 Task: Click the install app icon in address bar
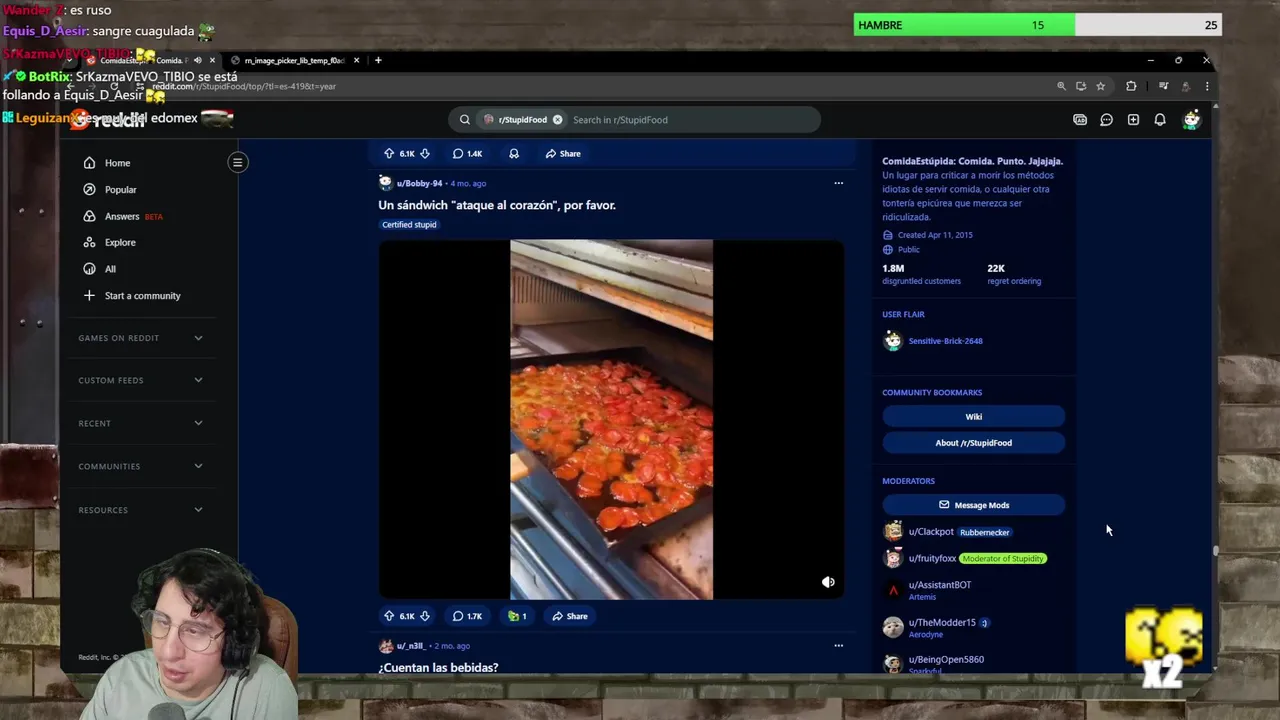[x=1081, y=86]
